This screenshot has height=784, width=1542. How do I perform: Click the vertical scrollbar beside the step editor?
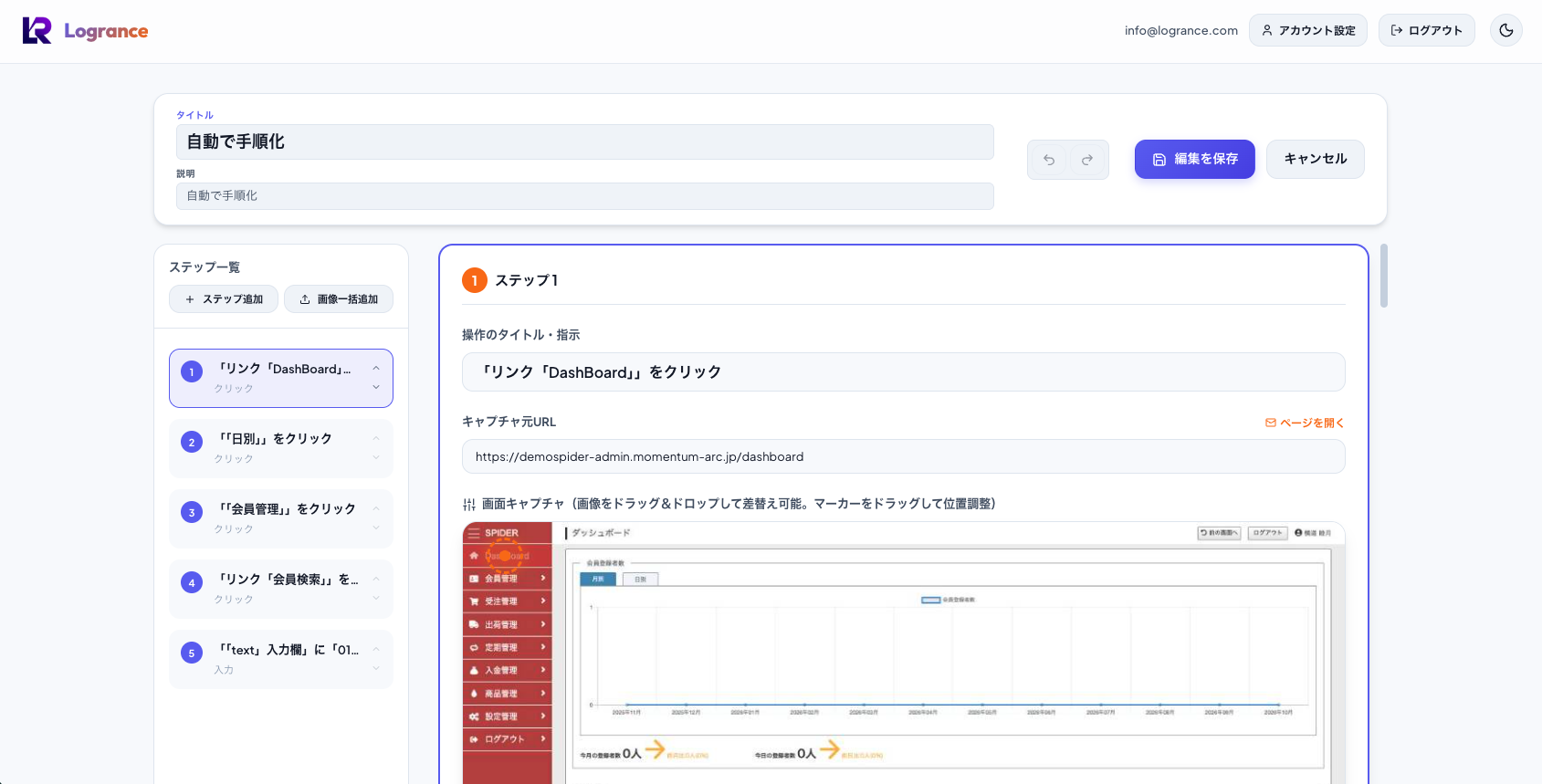pos(1384,276)
